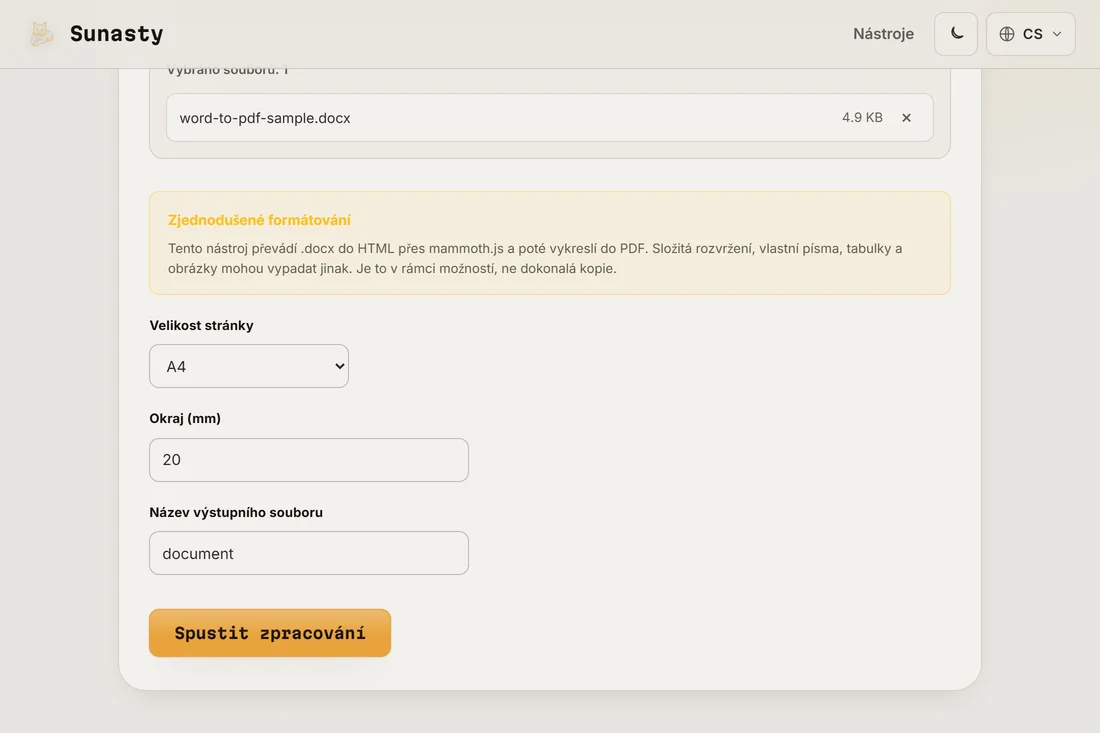This screenshot has width=1100, height=733.
Task: Go to home via Sunasty brand name
Action: (116, 34)
